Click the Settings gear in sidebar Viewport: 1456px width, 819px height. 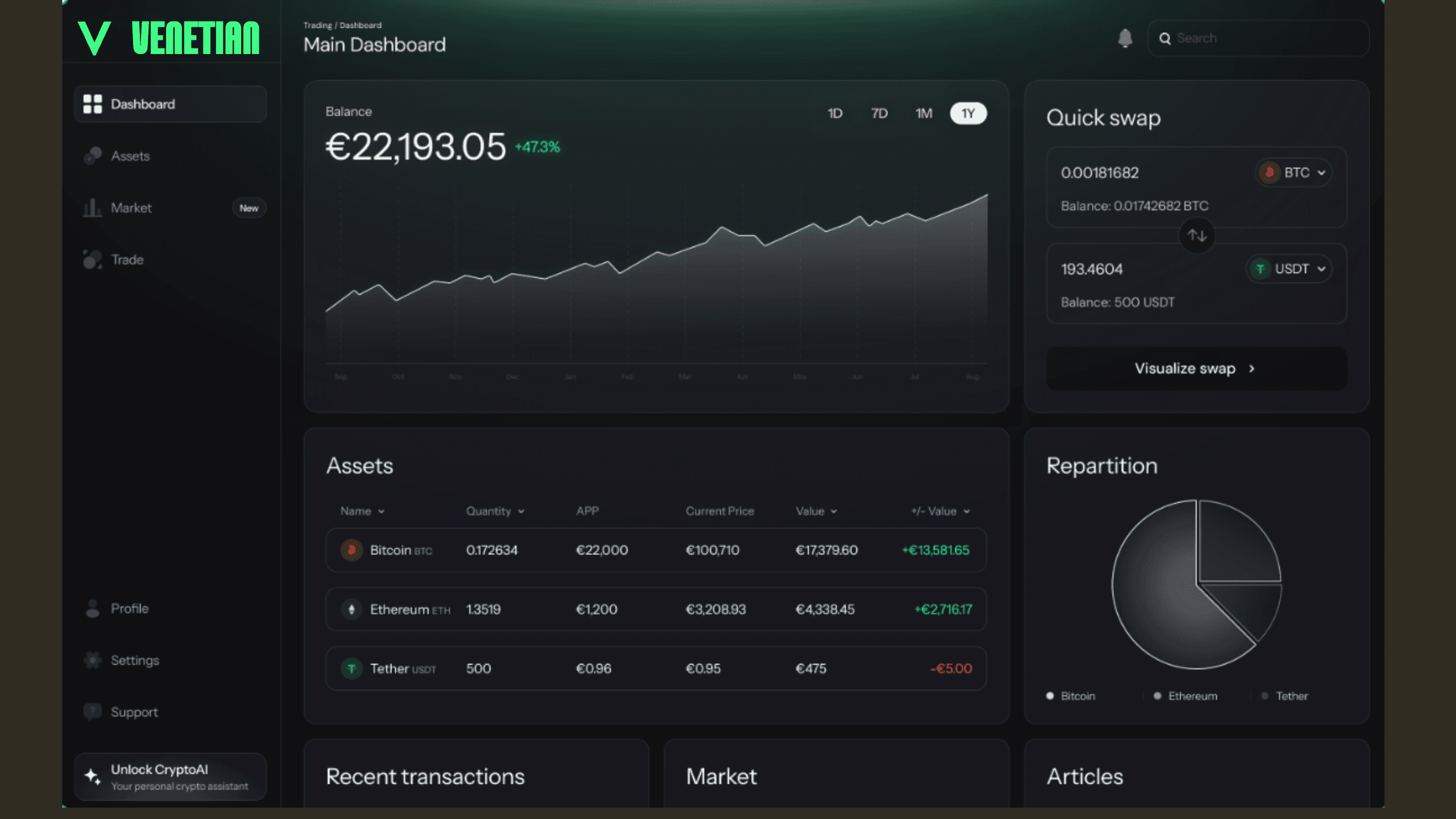pyautogui.click(x=92, y=660)
